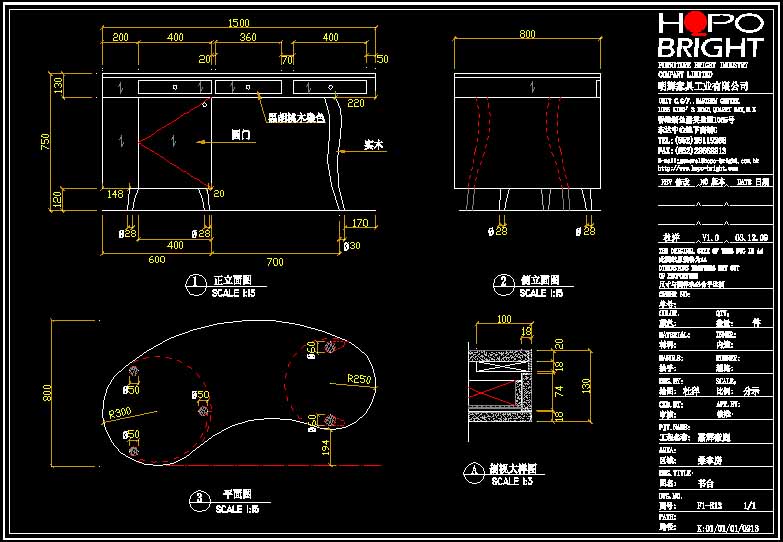Click the 800 depth dimension left of plan
This screenshot has width=783, height=542.
click(x=46, y=393)
